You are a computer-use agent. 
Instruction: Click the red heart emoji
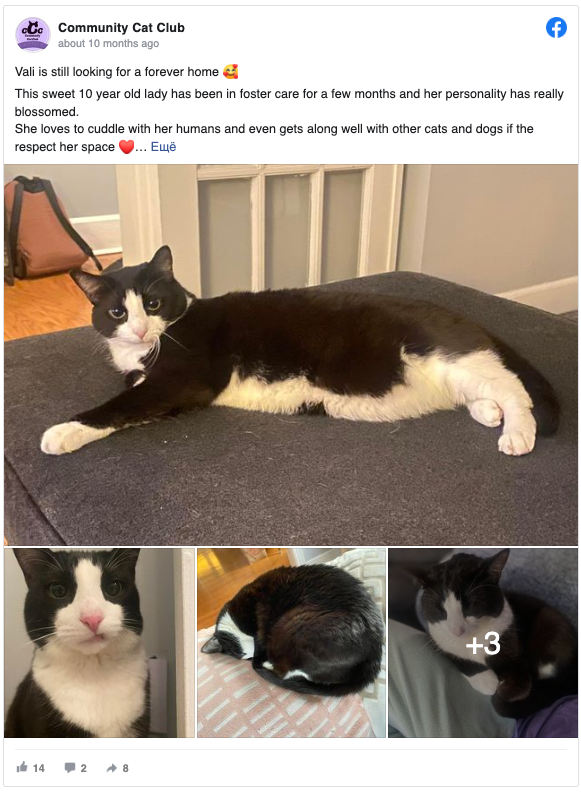(126, 147)
